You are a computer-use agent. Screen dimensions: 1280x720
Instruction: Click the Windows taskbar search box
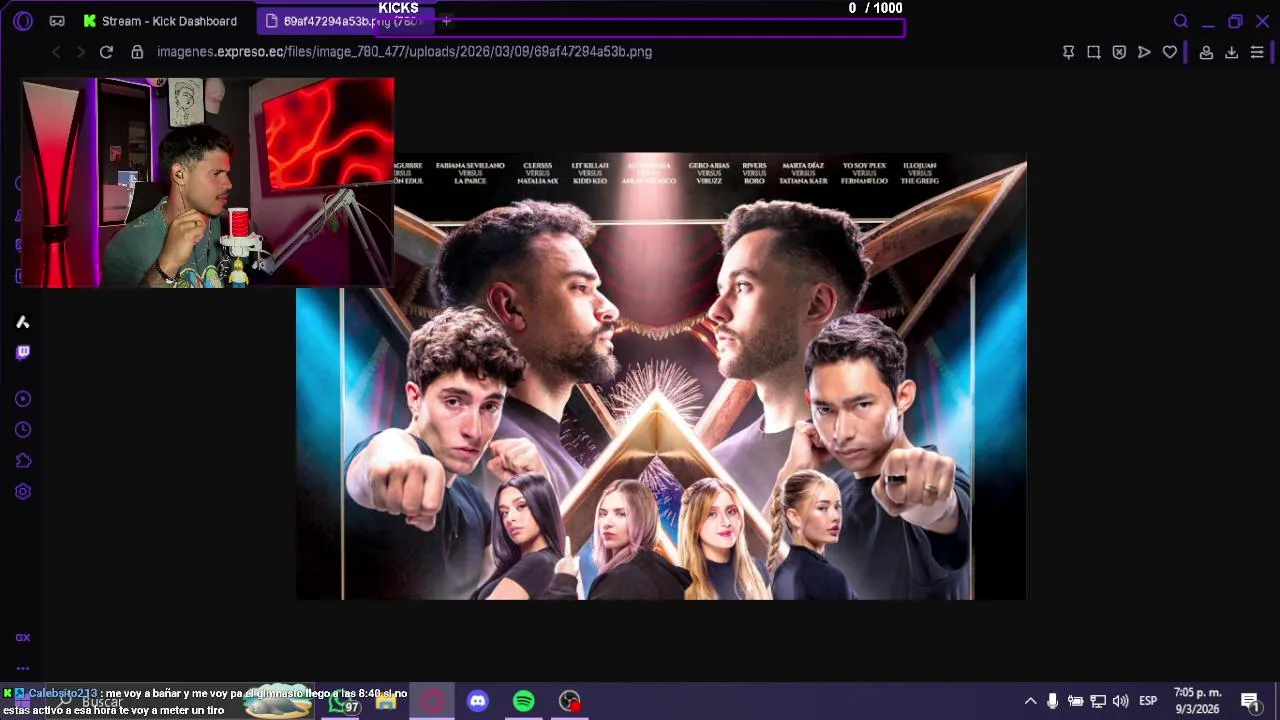click(180, 702)
